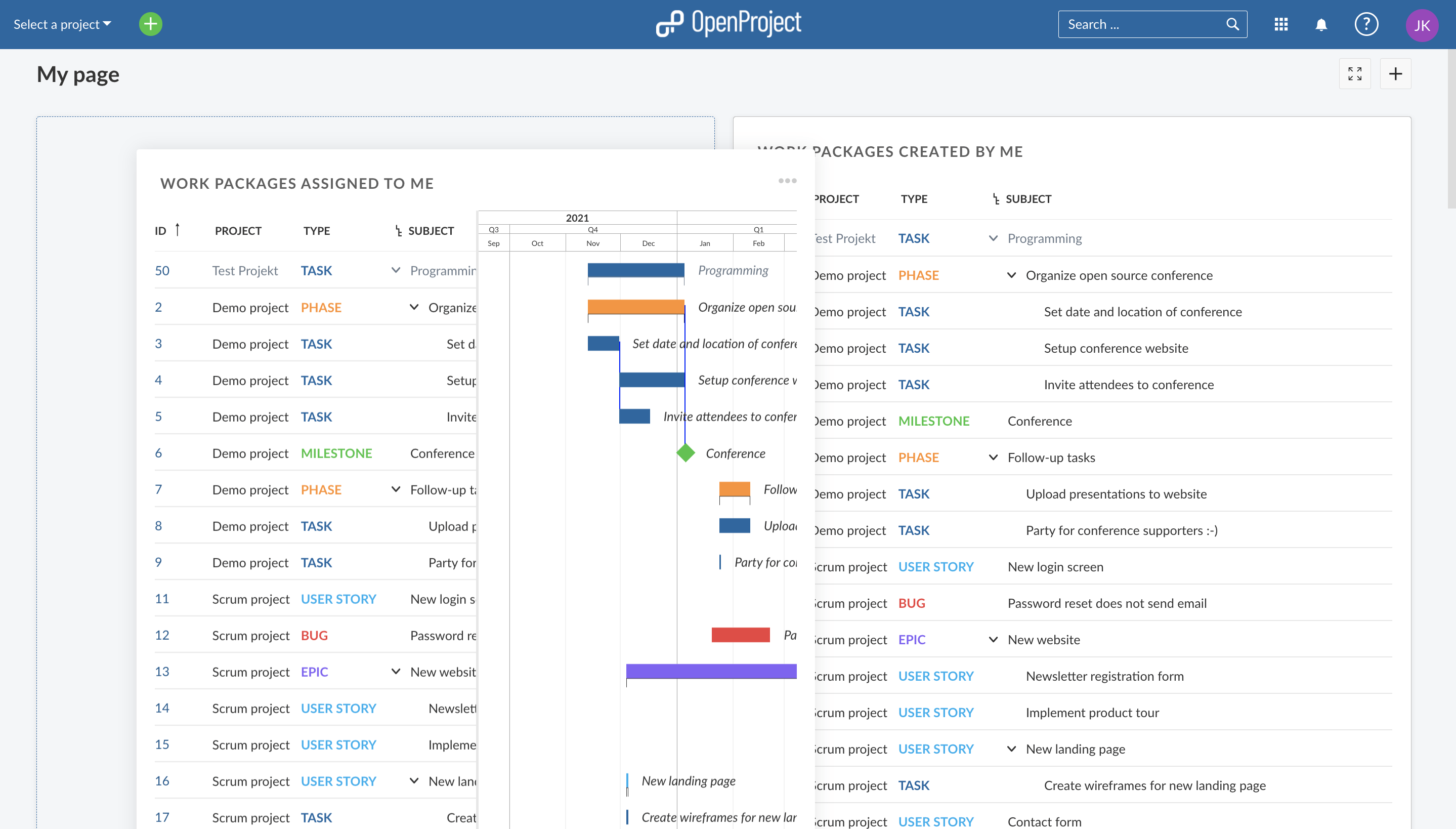Open work package ID 12
The height and width of the screenshot is (829, 1456).
tap(162, 635)
